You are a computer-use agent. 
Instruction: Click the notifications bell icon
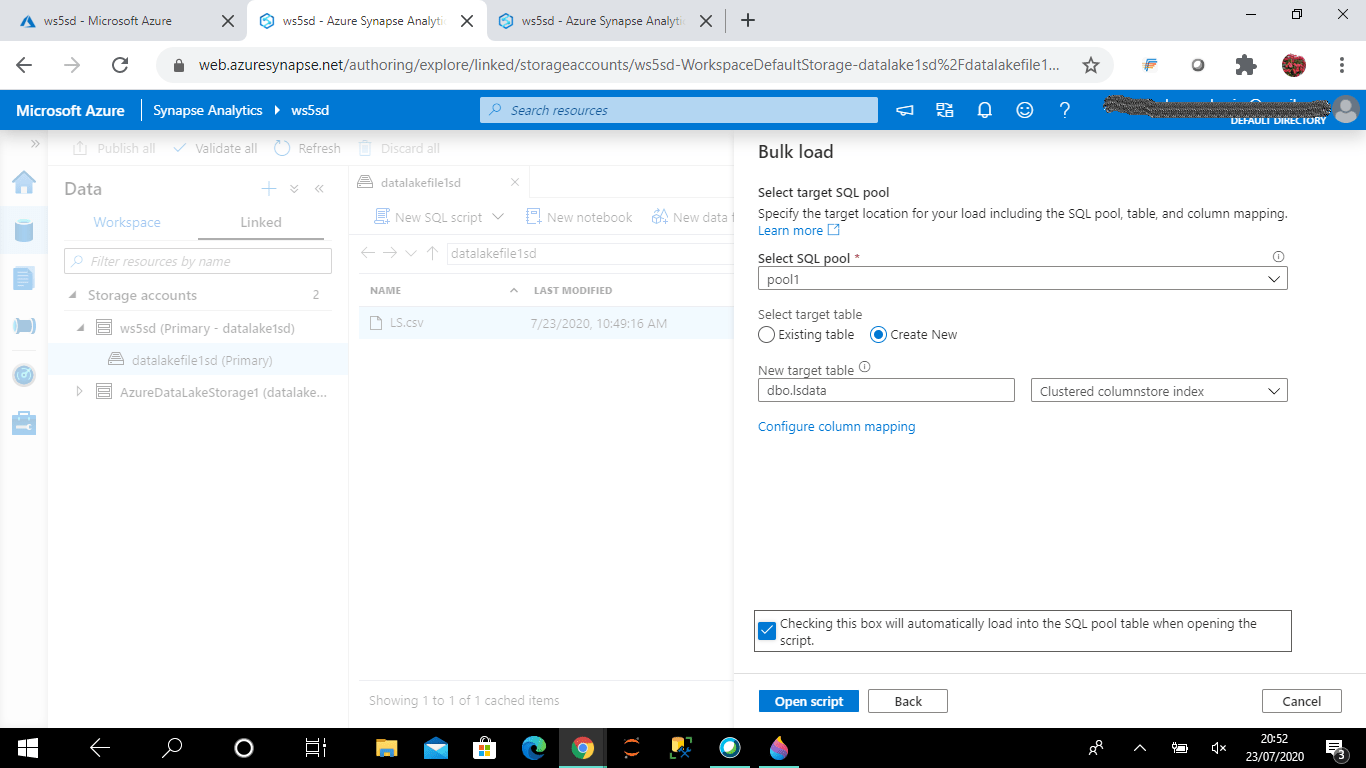click(x=984, y=110)
